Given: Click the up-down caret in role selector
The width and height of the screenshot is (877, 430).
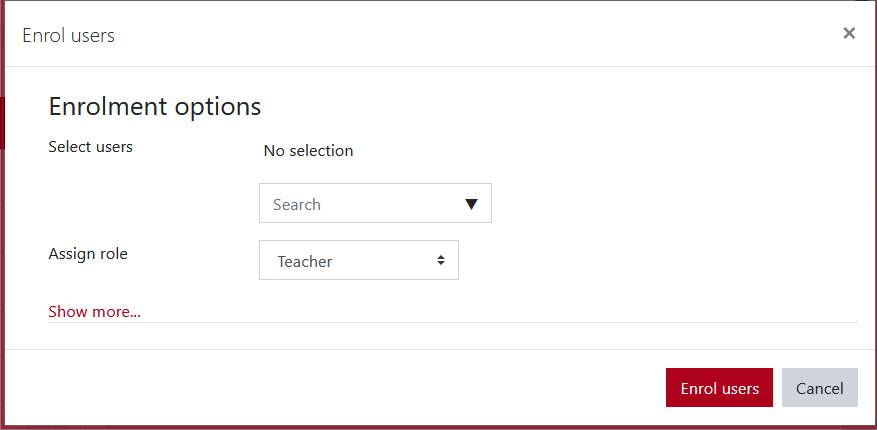Looking at the screenshot, I should coord(440,260).
